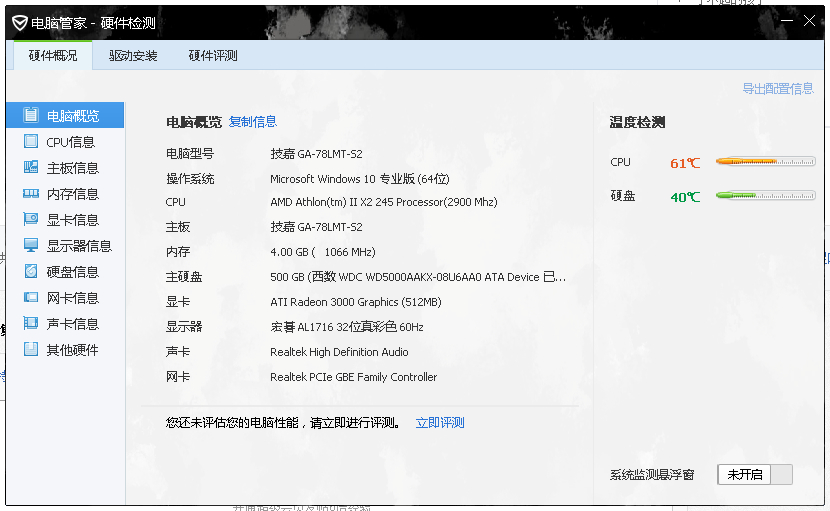Click the 温度检测 heading
This screenshot has height=511, width=830.
pyautogui.click(x=637, y=122)
